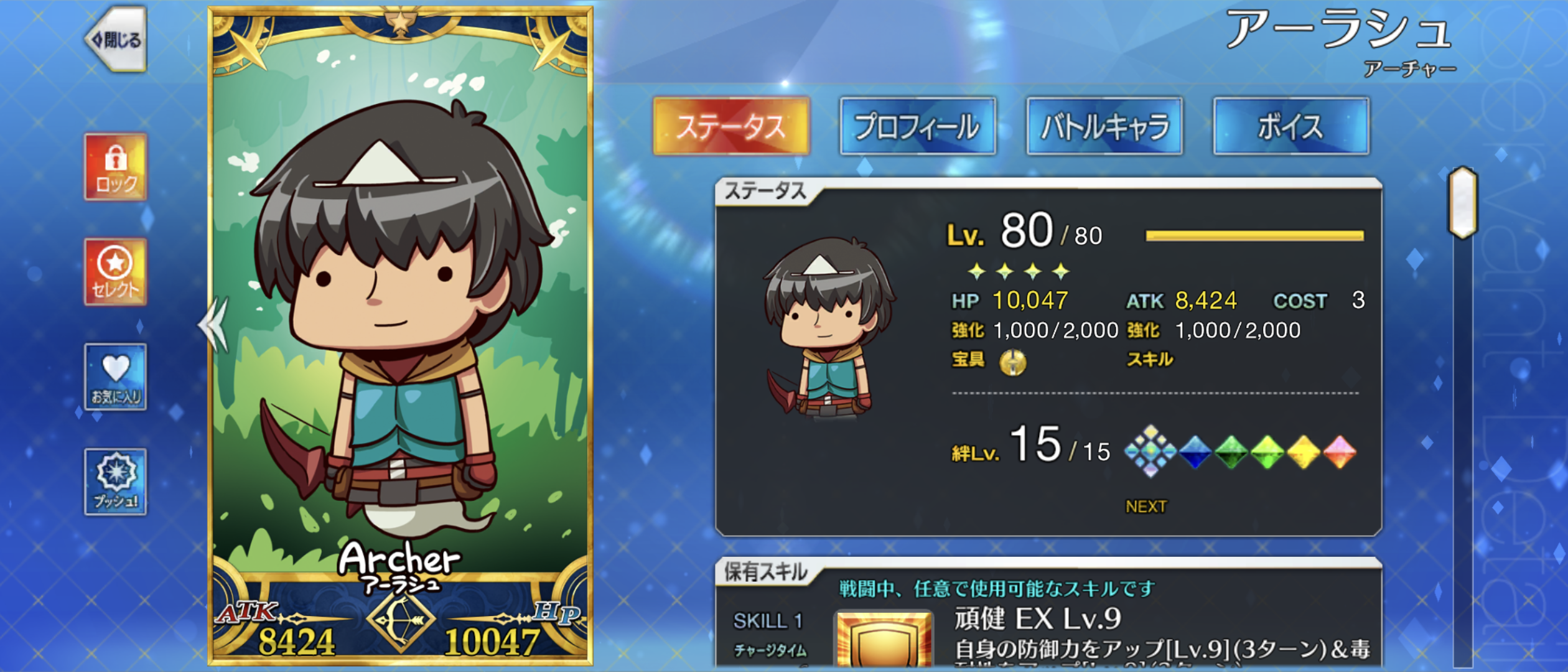Tap the プッシュ! push icon
The image size is (1568, 672).
click(116, 482)
